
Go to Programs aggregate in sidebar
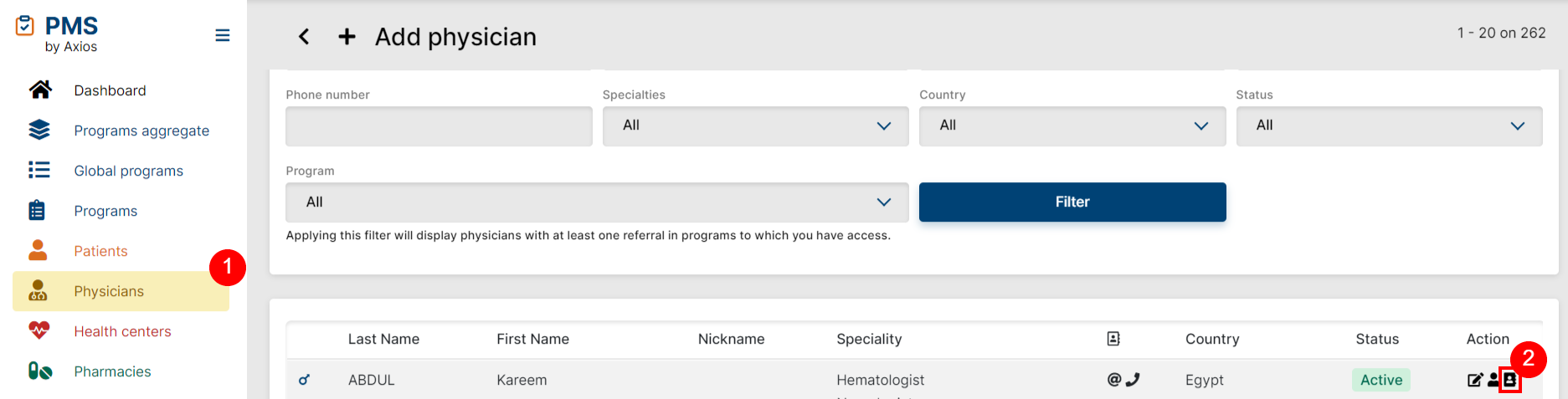(141, 130)
